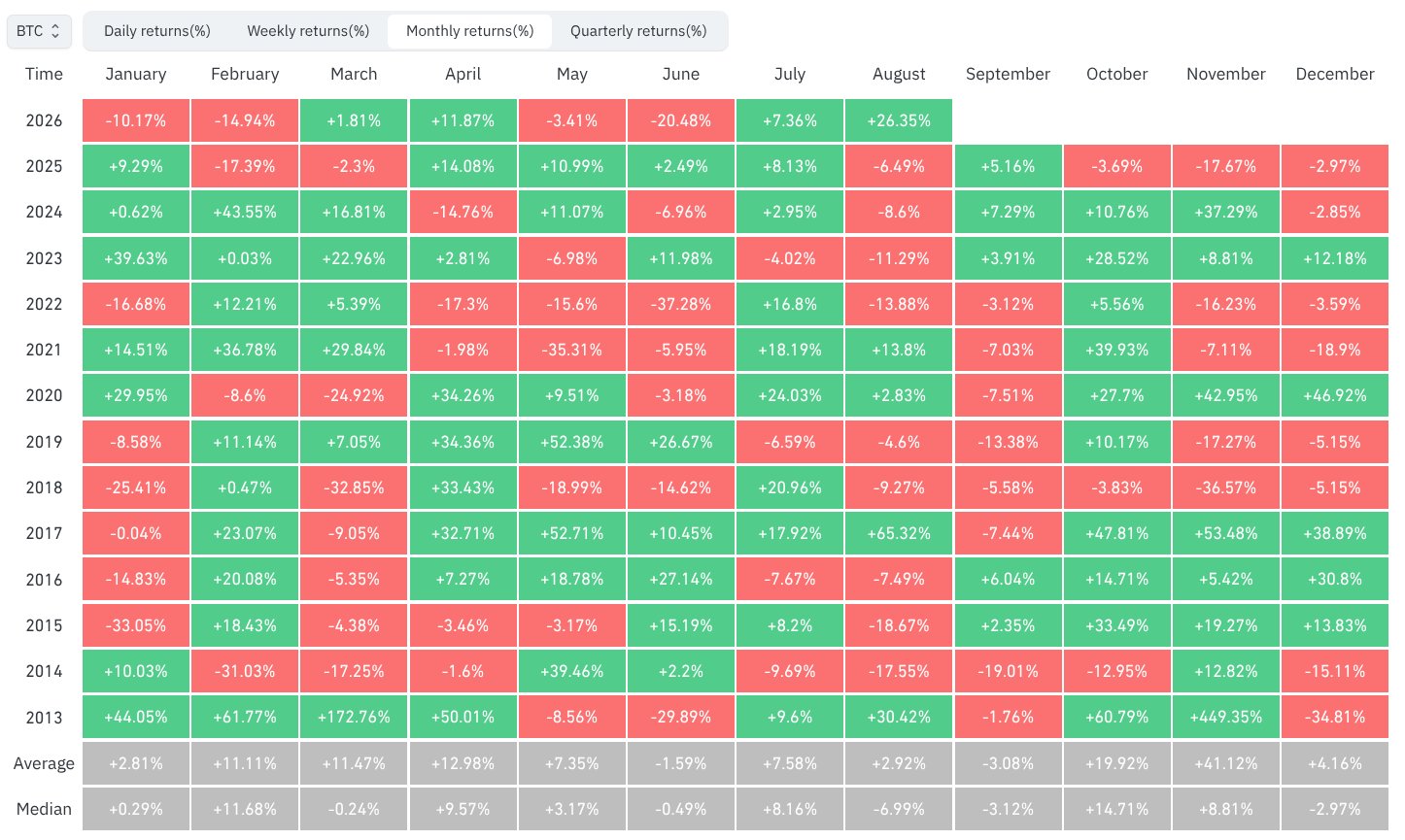The image size is (1405, 840).
Task: Click the 2015 January -33.05% cell
Action: click(x=136, y=625)
